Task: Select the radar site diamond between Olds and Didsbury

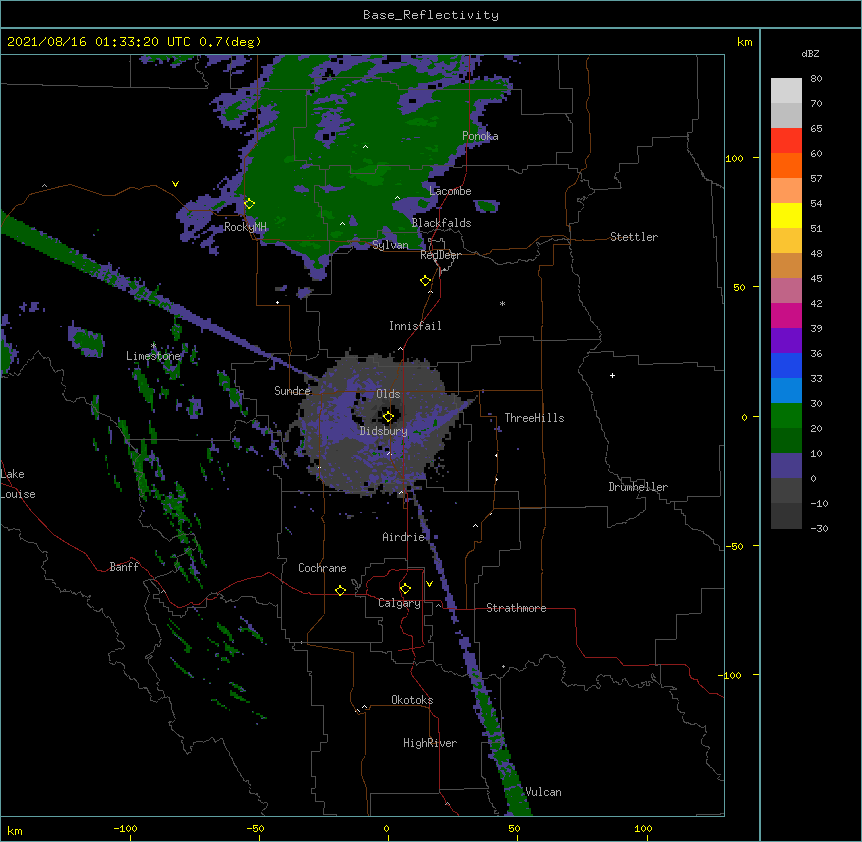Action: coord(388,417)
